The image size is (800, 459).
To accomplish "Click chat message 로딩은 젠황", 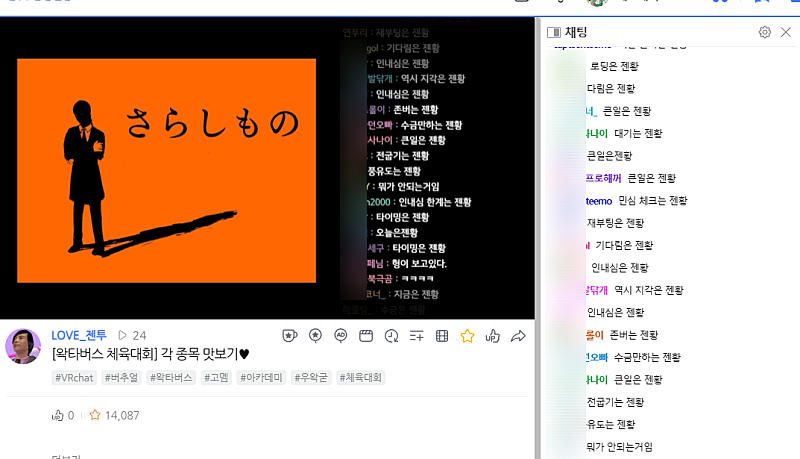I will (x=614, y=66).
